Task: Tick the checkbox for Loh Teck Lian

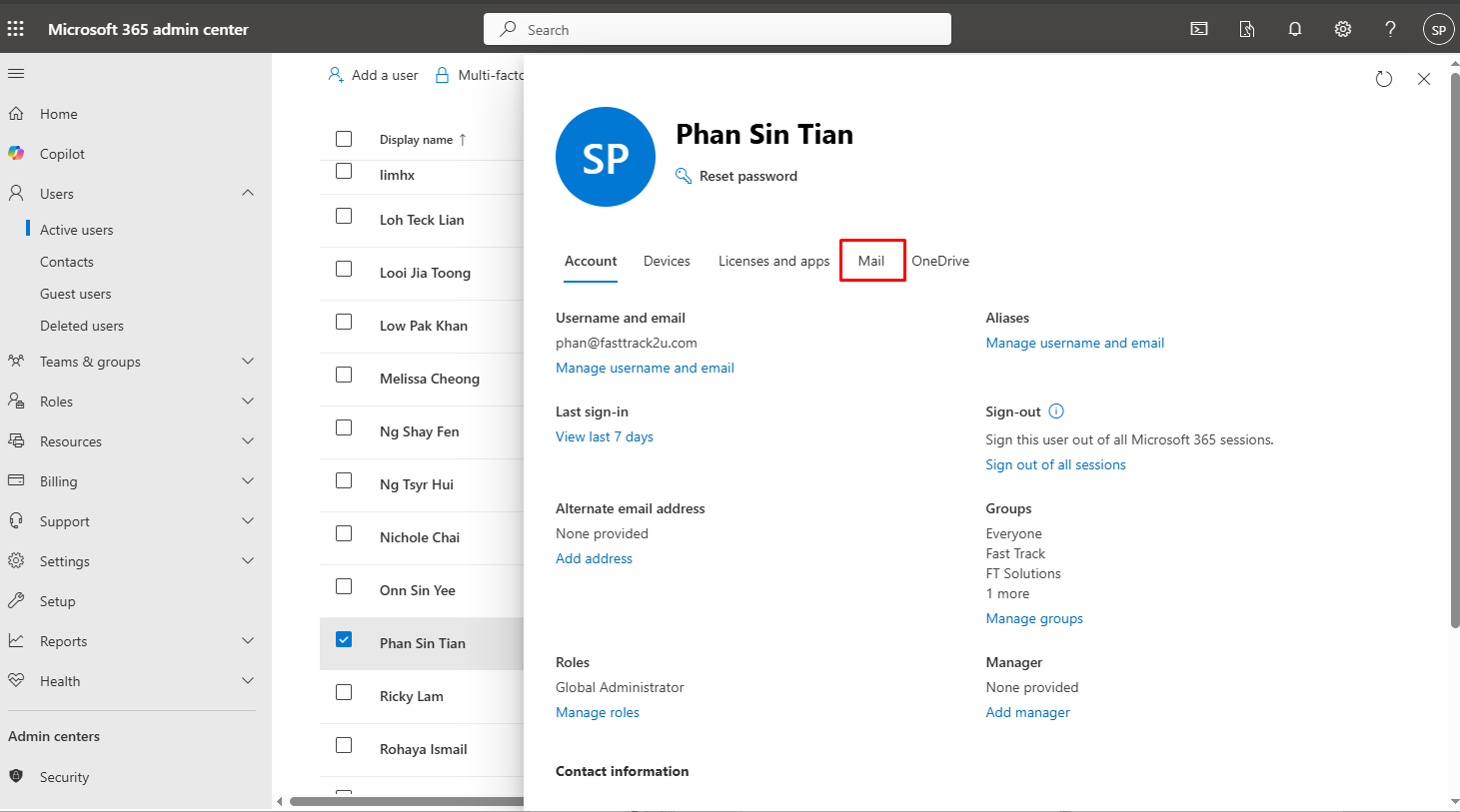Action: (x=344, y=216)
